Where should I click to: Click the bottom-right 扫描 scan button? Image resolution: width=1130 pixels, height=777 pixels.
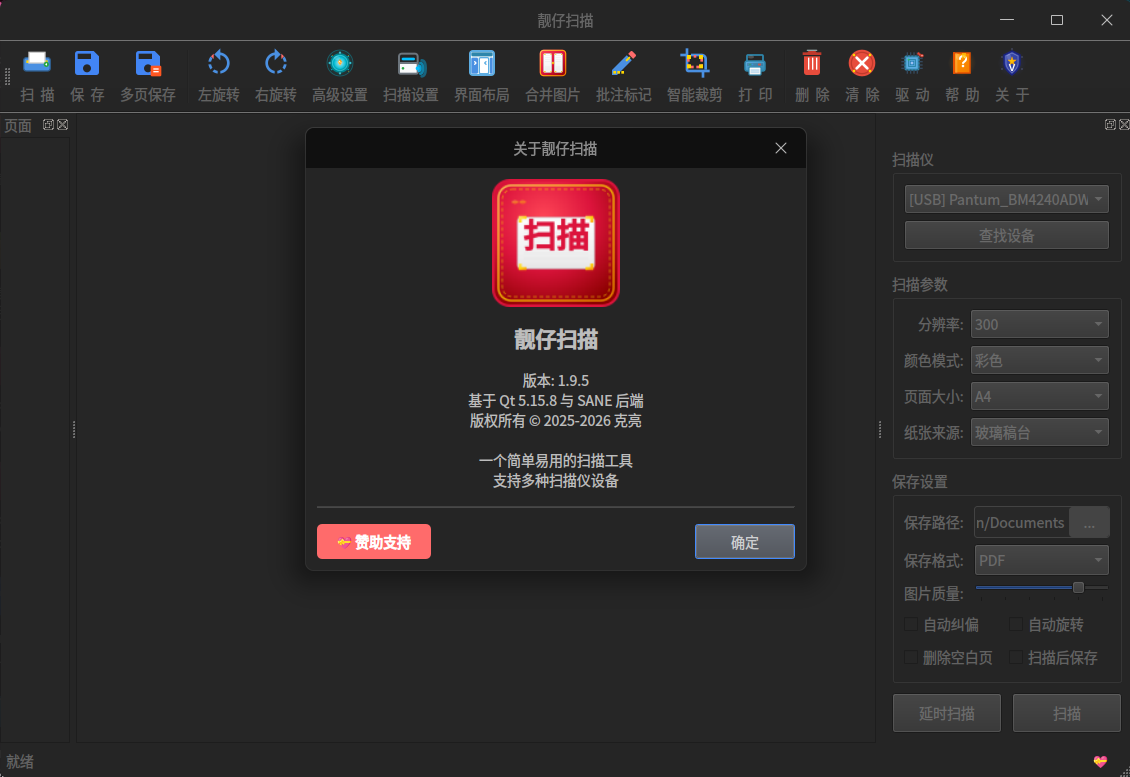(1067, 713)
